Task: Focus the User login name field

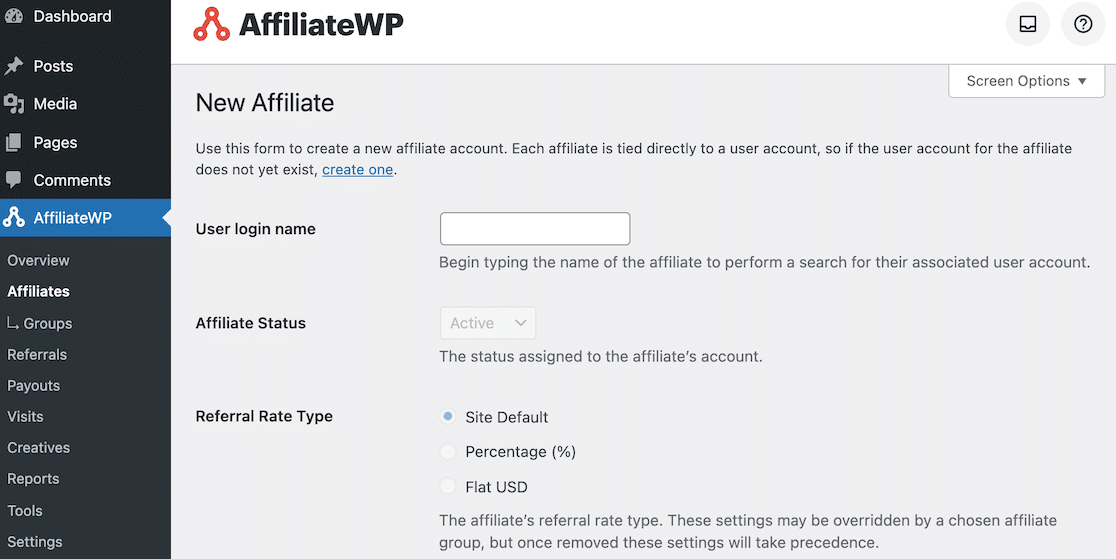Action: (535, 229)
